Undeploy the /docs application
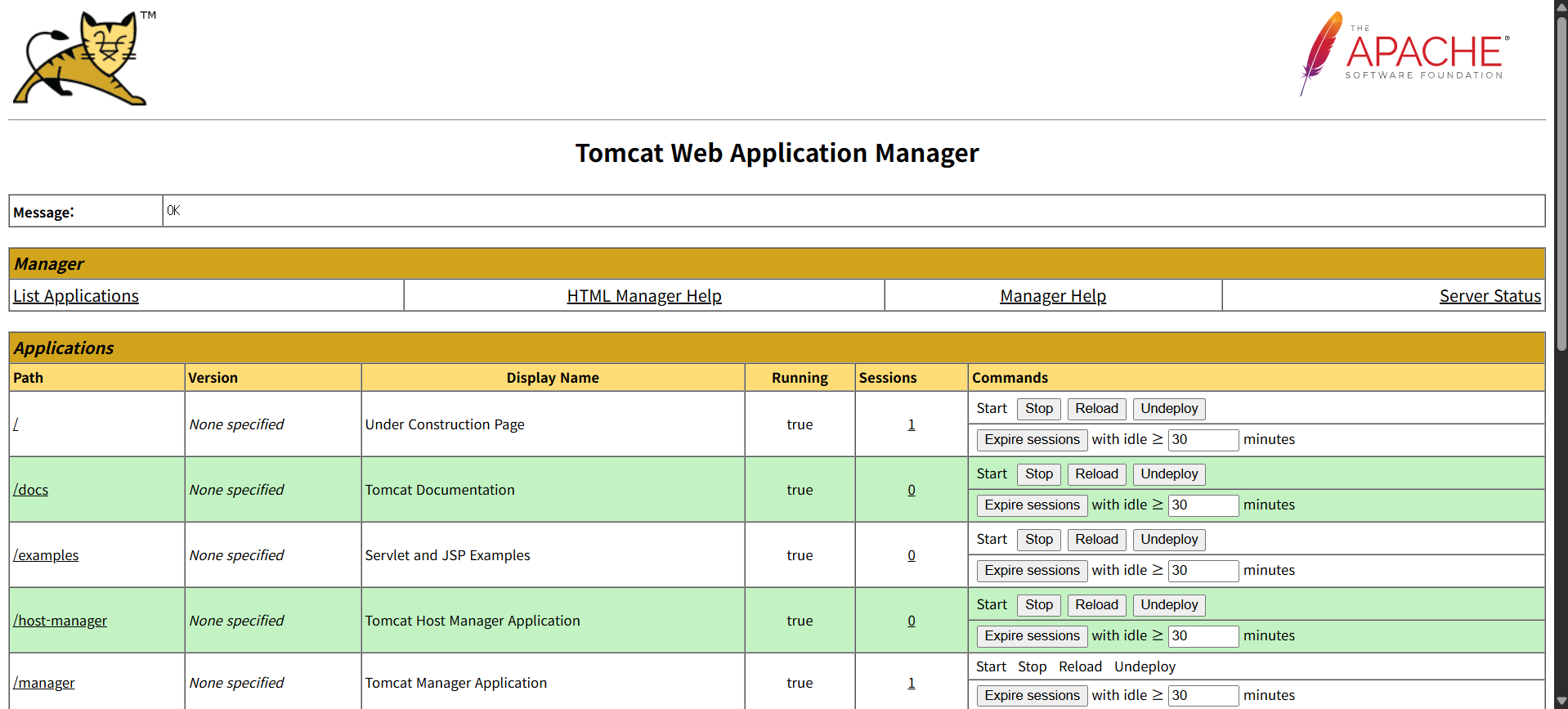Image resolution: width=1568 pixels, height=709 pixels. pyautogui.click(x=1169, y=474)
